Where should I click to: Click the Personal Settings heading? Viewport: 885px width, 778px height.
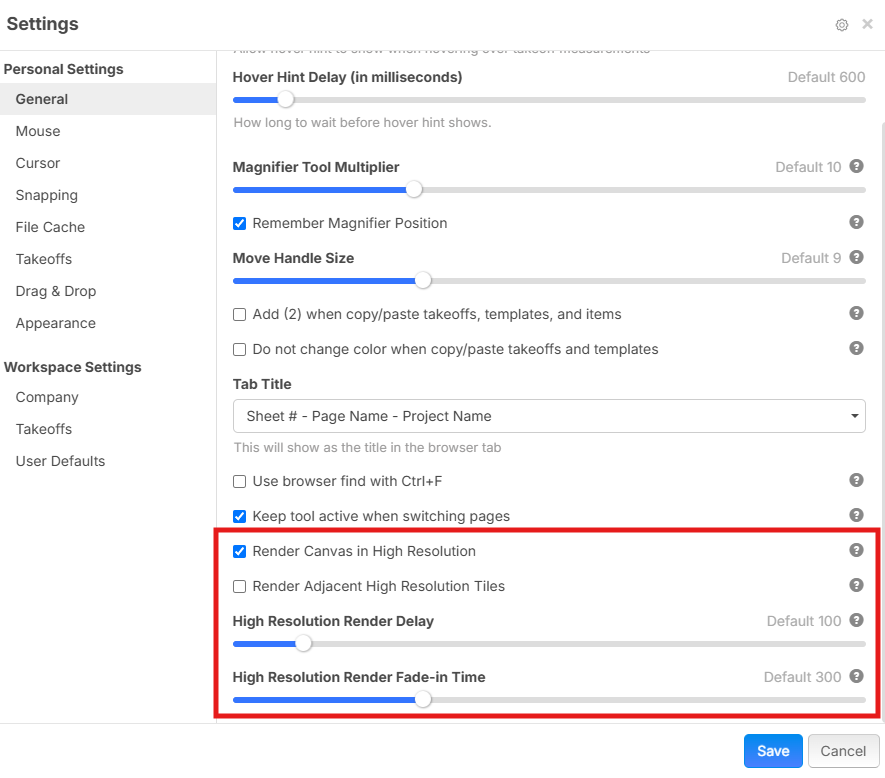tap(63, 69)
